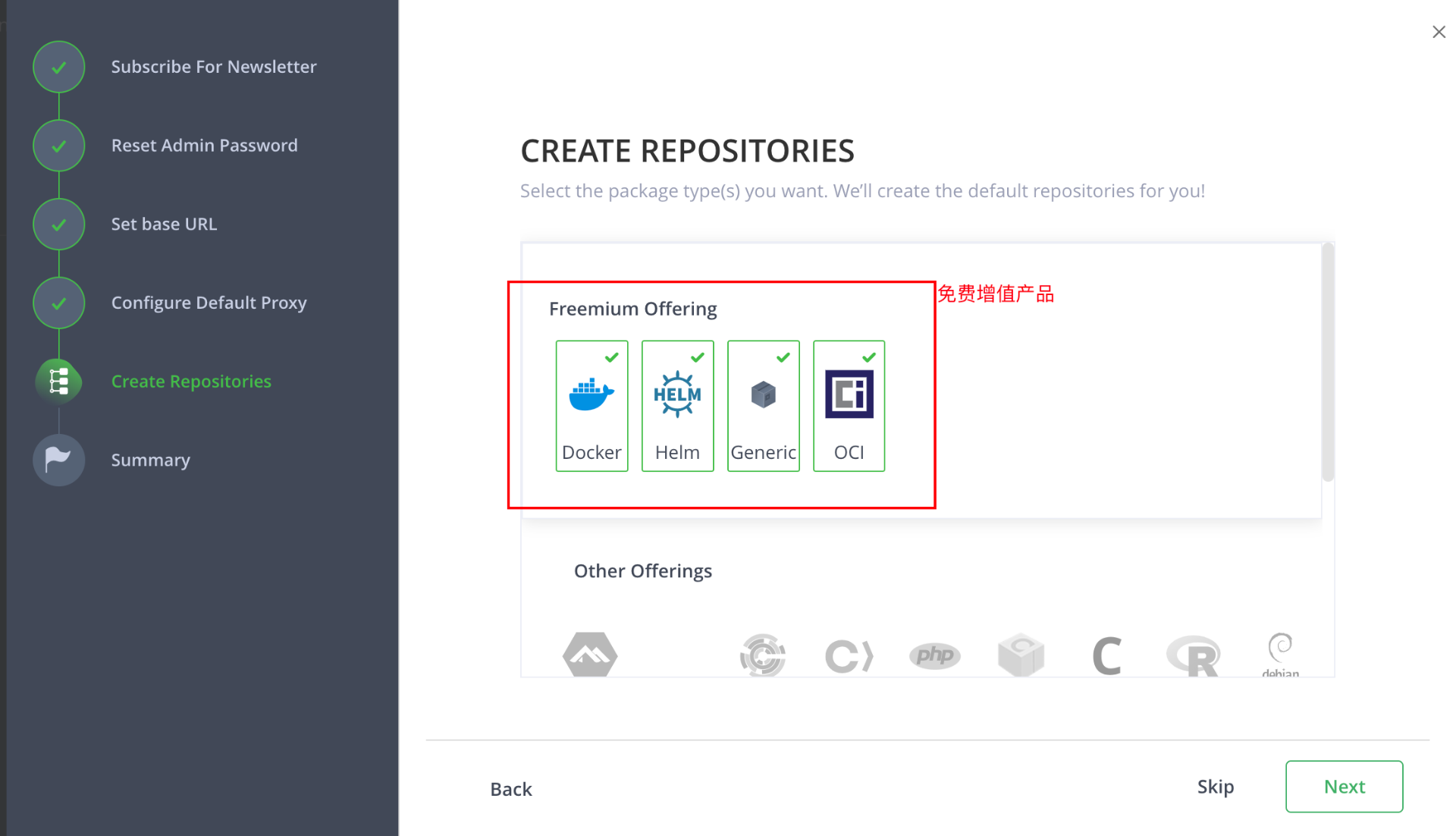This screenshot has width=1456, height=836.
Task: Go Back to previous wizard page
Action: click(511, 789)
